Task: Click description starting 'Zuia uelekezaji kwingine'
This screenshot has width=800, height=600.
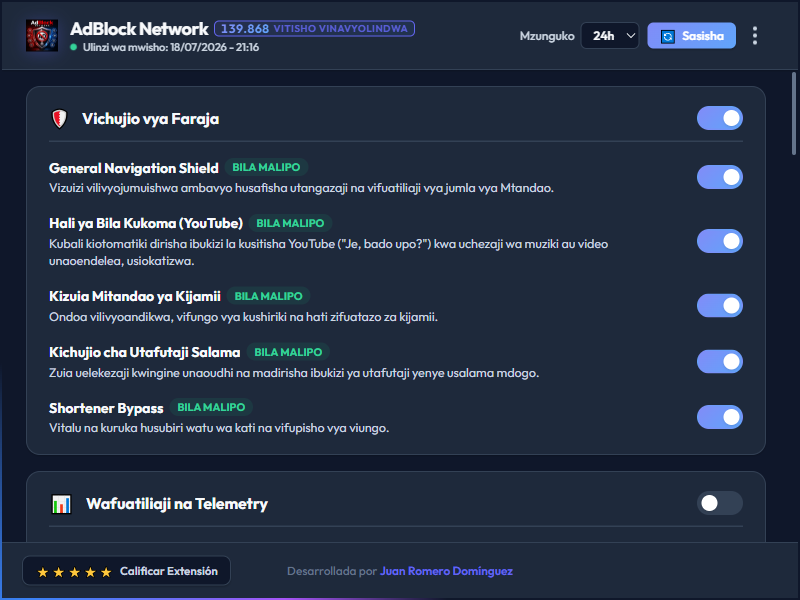Action: point(294,373)
